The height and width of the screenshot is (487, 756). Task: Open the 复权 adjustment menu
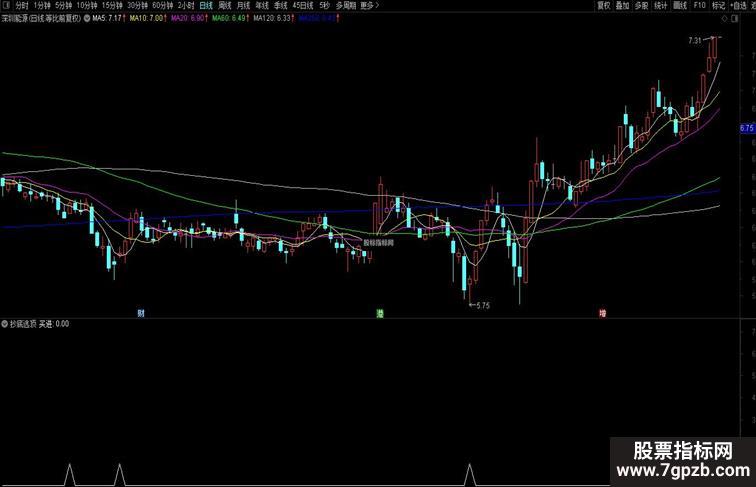(604, 5)
